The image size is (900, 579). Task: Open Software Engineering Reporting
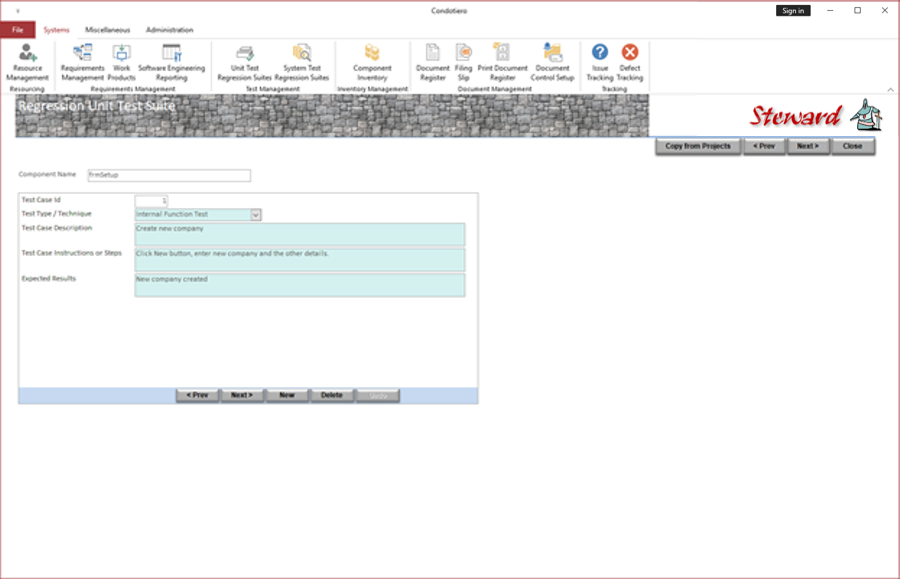click(x=172, y=63)
